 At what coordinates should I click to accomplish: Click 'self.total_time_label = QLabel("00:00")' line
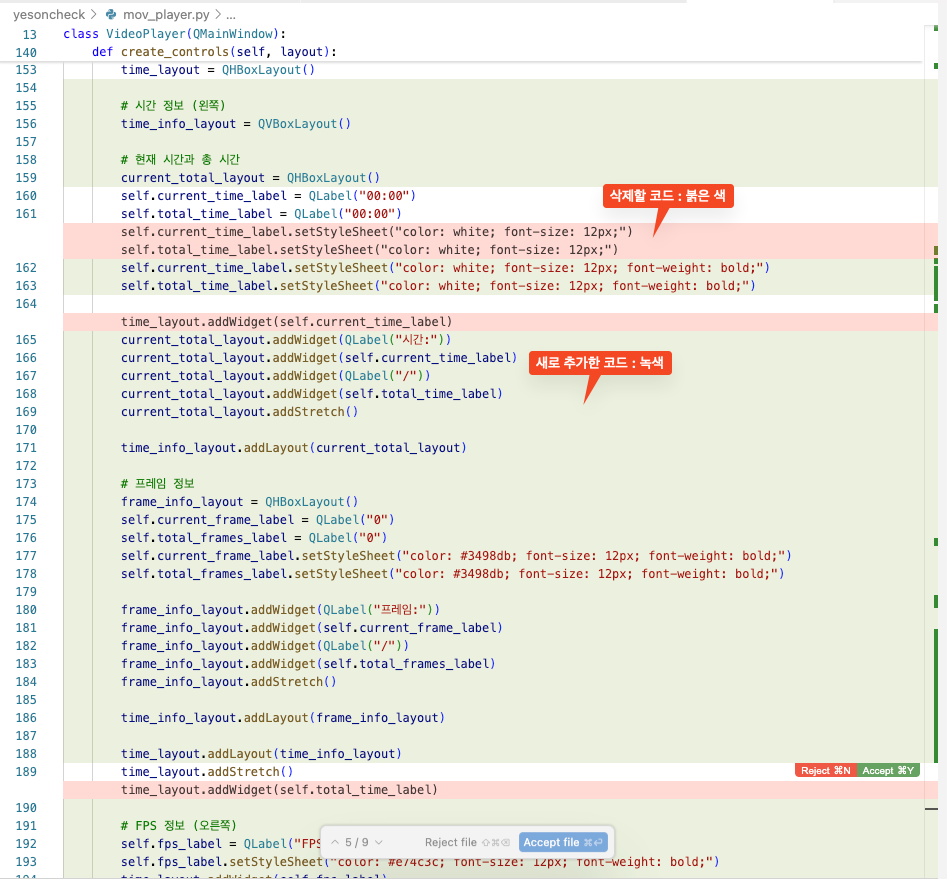coord(261,214)
